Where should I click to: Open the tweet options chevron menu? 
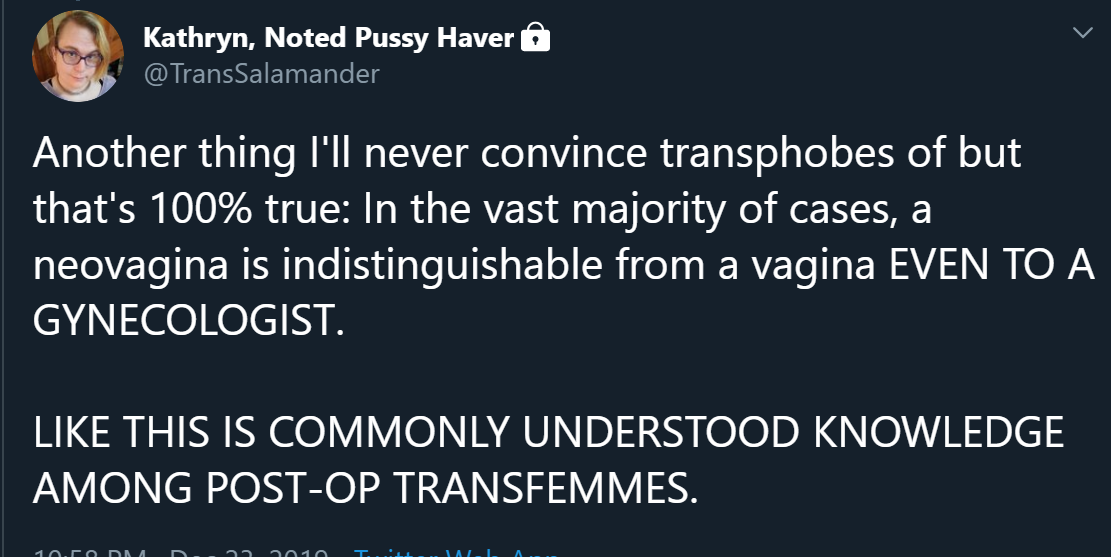(1082, 33)
